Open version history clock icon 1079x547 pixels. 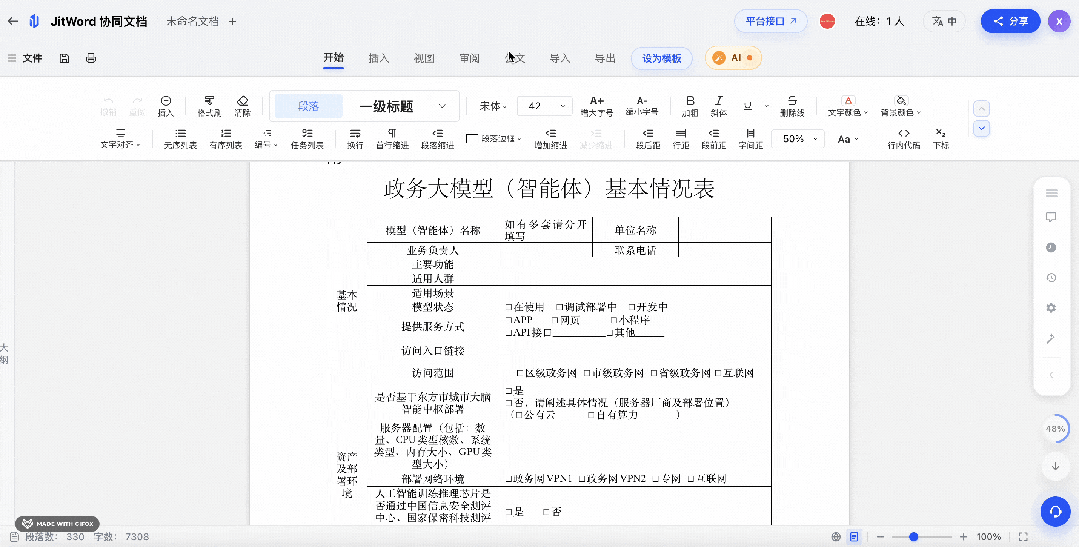coord(1051,278)
